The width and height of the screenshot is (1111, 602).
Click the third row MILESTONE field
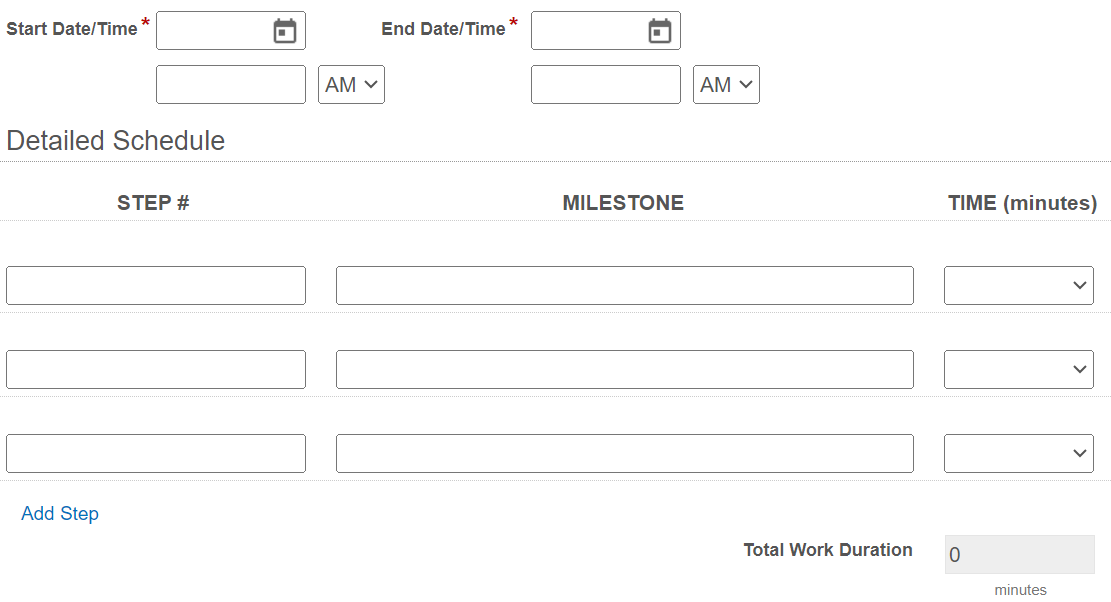[x=625, y=453]
